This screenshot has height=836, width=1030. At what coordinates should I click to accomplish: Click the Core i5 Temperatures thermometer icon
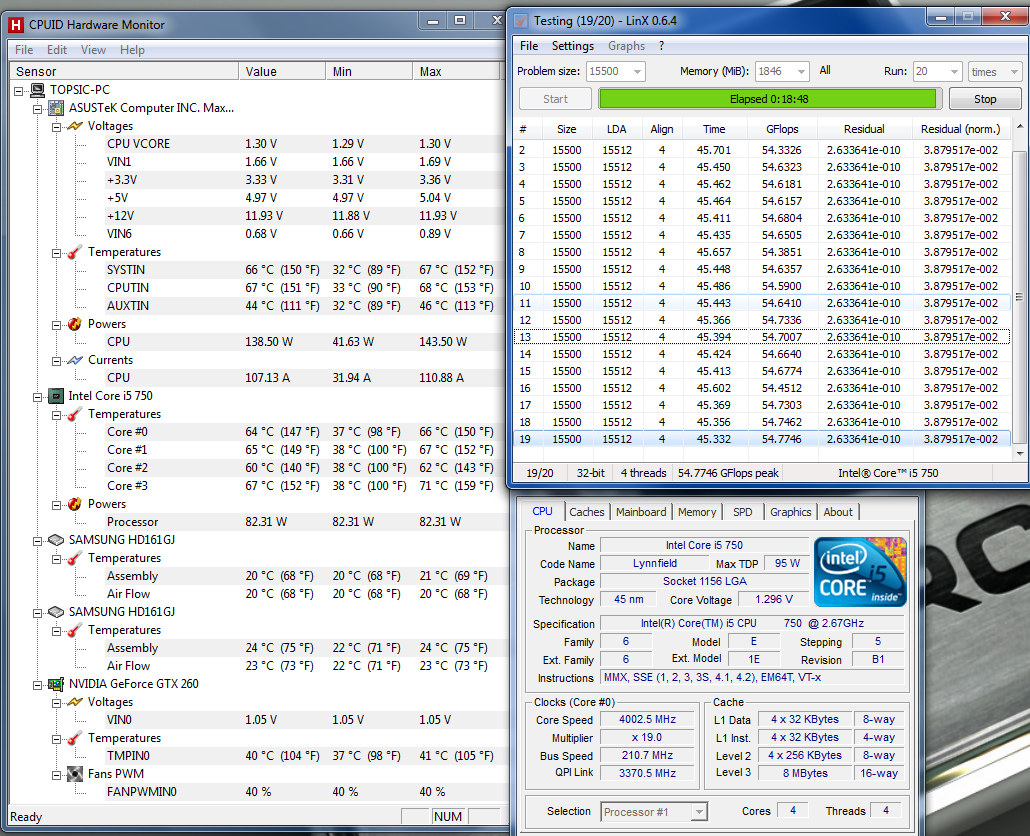76,414
